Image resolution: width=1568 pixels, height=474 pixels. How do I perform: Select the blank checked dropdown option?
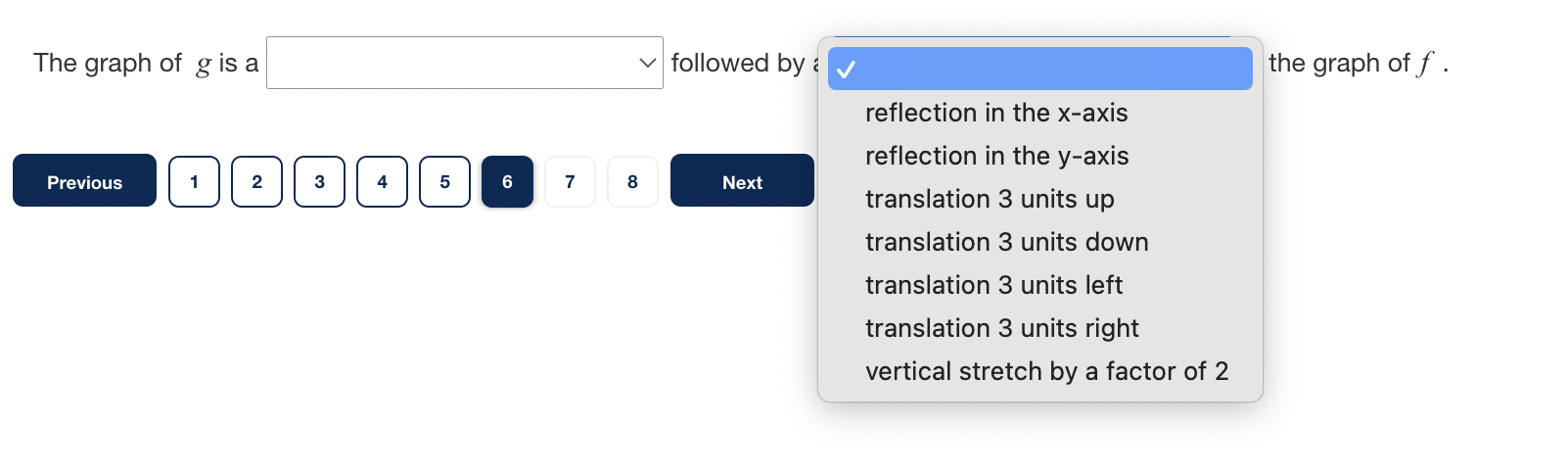tap(1039, 70)
